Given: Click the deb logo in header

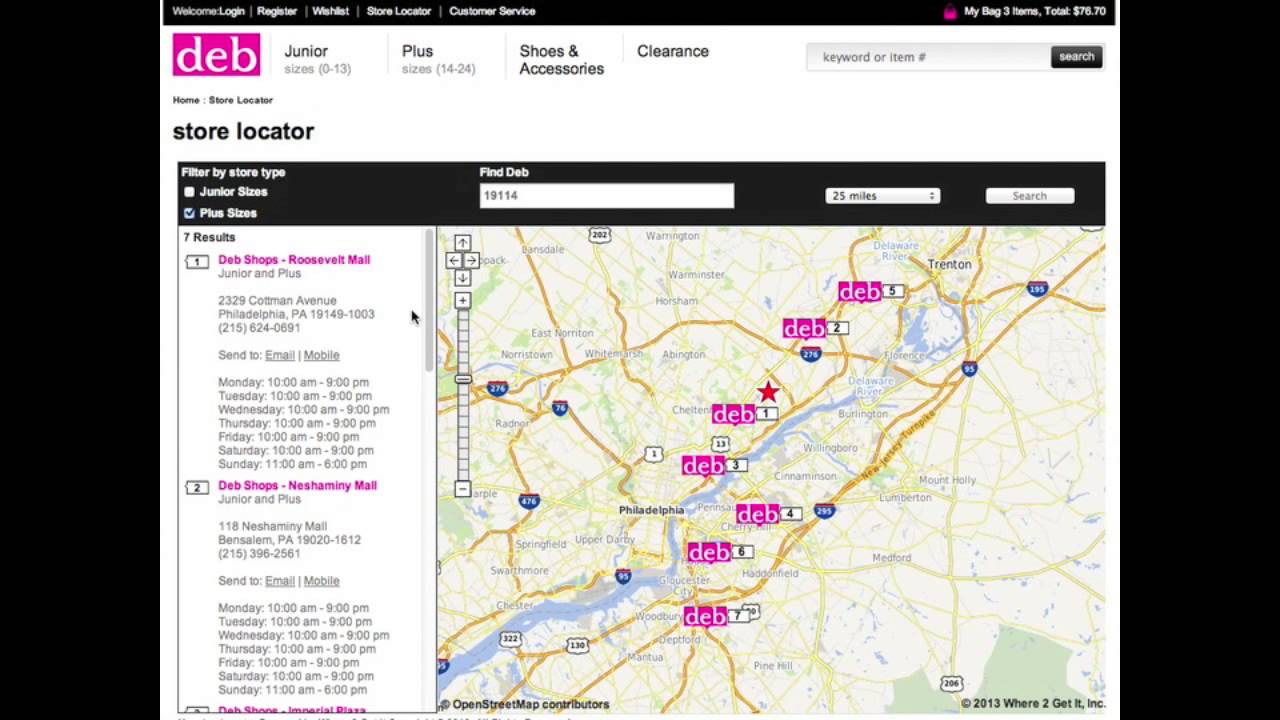Looking at the screenshot, I should (216, 55).
